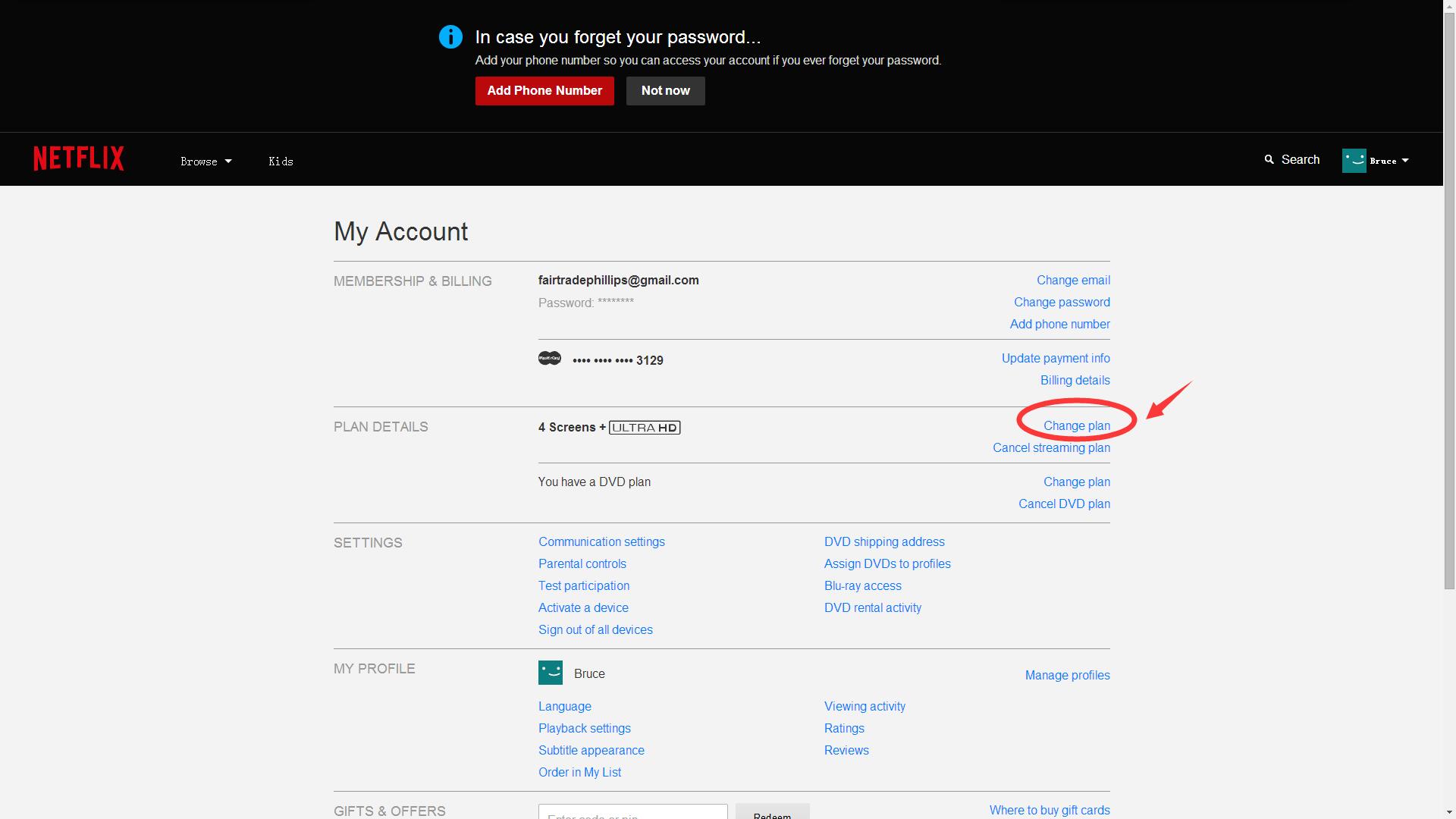
Task: Click the account email fairtradephillips@gmail.com
Action: [x=619, y=280]
